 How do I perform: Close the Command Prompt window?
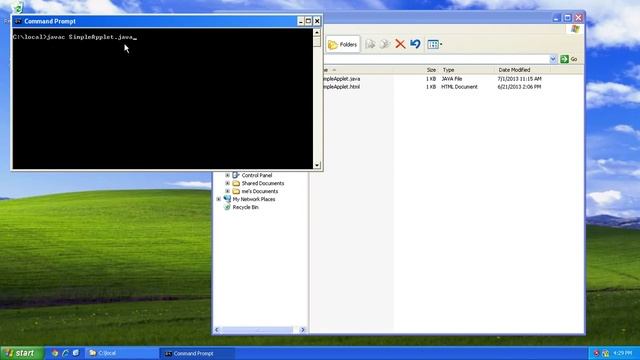tap(317, 21)
